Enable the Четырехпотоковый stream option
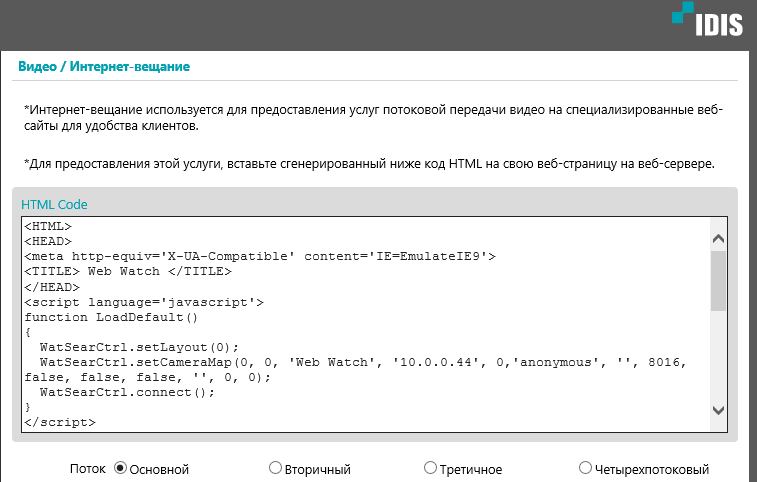The image size is (757, 482). 585,468
